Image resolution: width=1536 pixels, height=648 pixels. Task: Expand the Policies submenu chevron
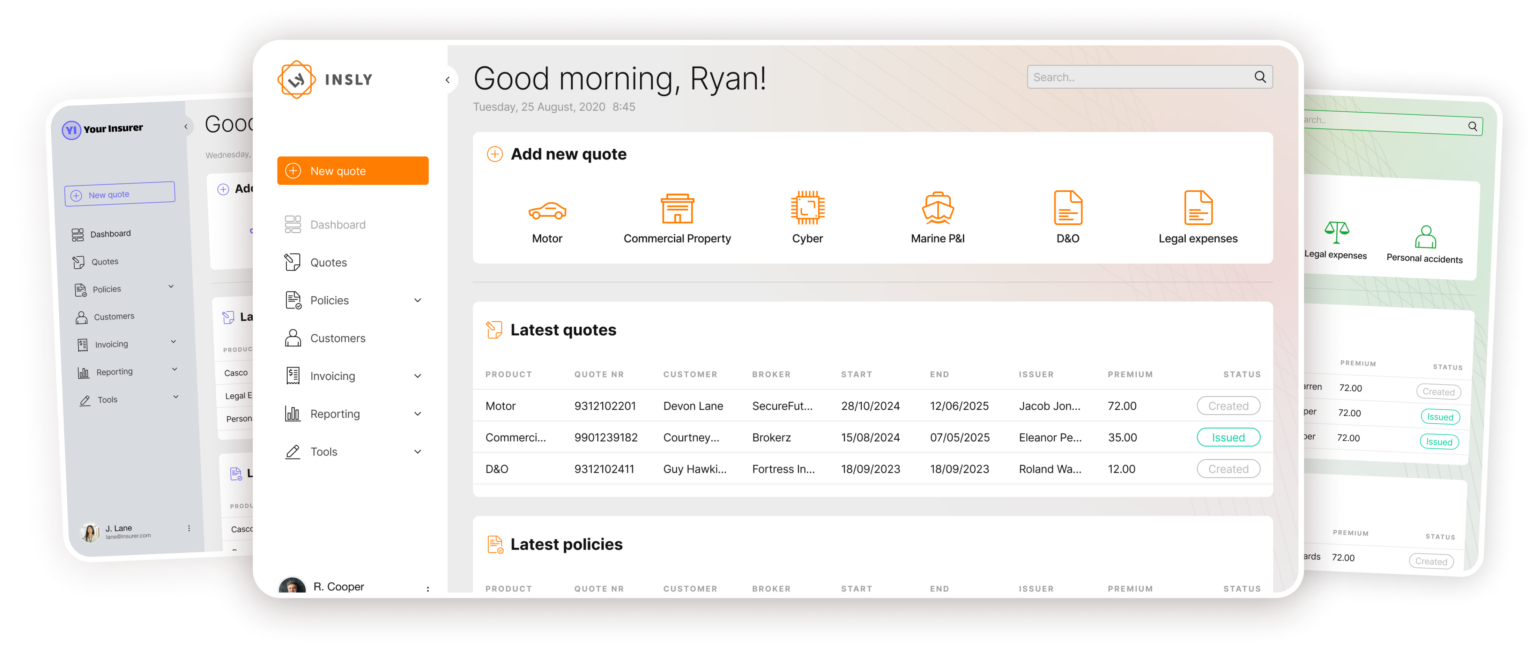click(418, 300)
